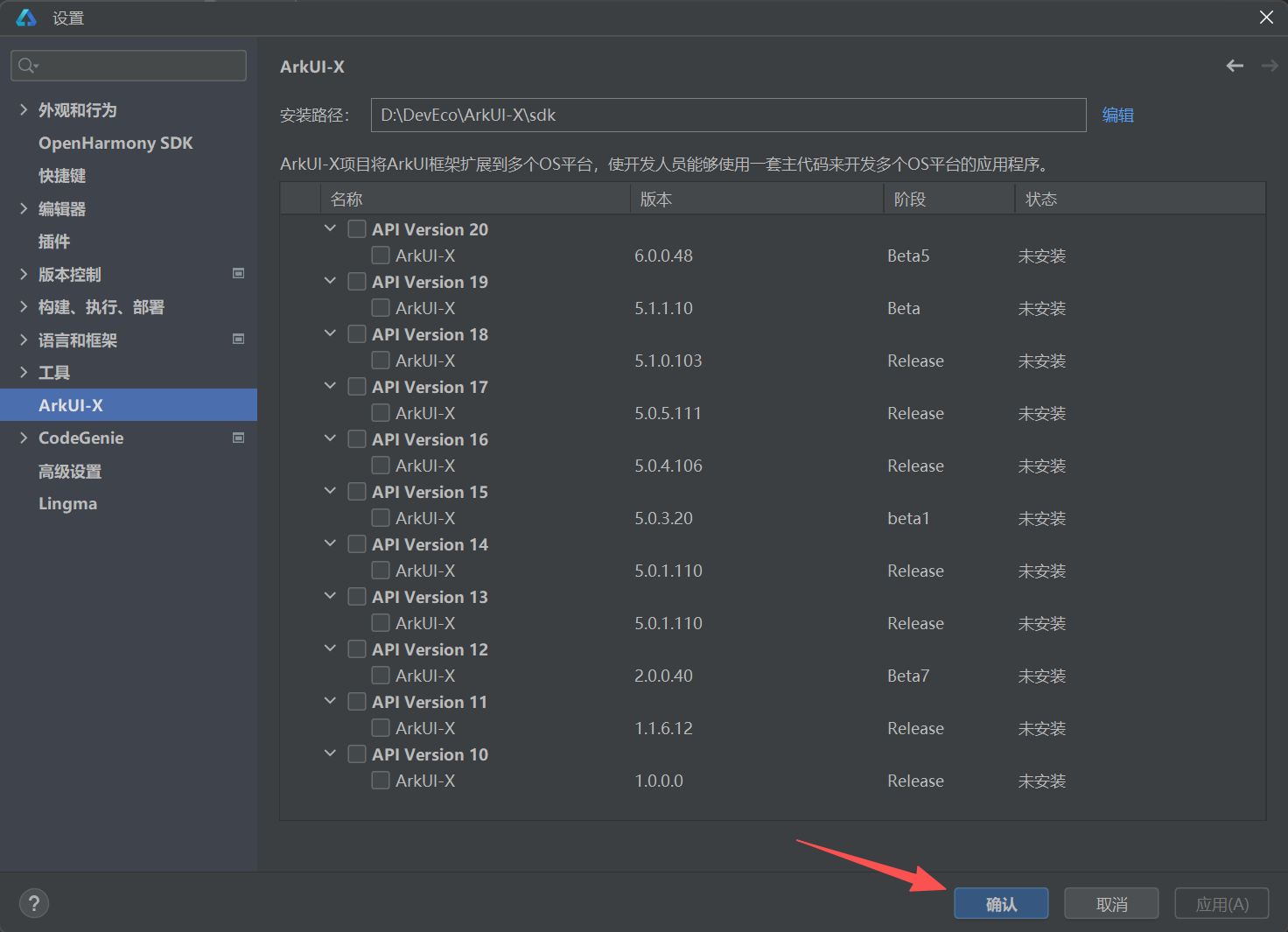This screenshot has height=932, width=1288.
Task: Collapse the API Version 14 row
Action: tap(330, 543)
